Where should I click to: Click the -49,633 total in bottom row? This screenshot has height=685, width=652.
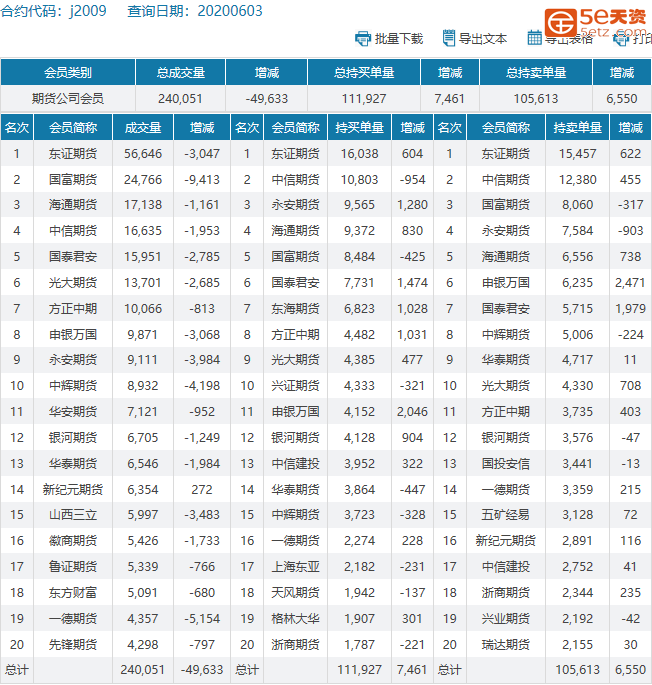202,670
